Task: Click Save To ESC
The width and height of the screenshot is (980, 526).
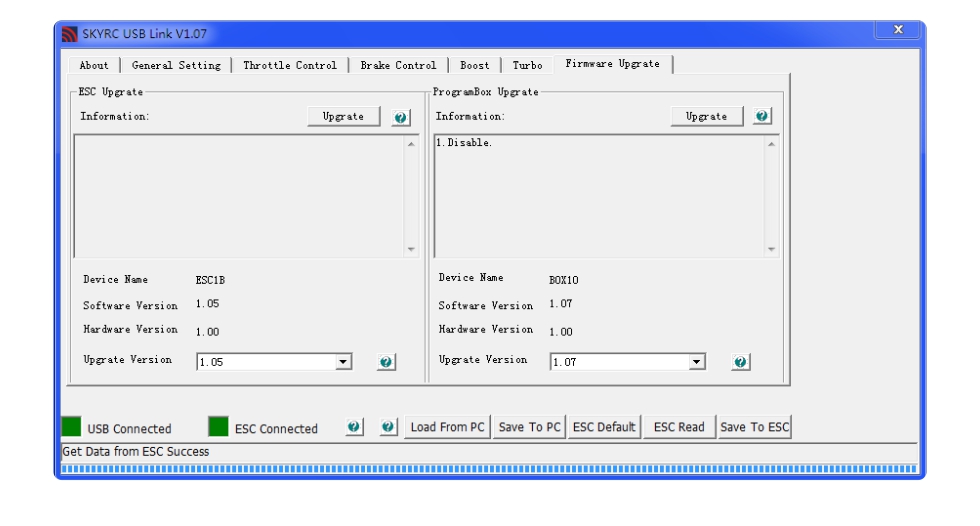Action: pos(754,427)
